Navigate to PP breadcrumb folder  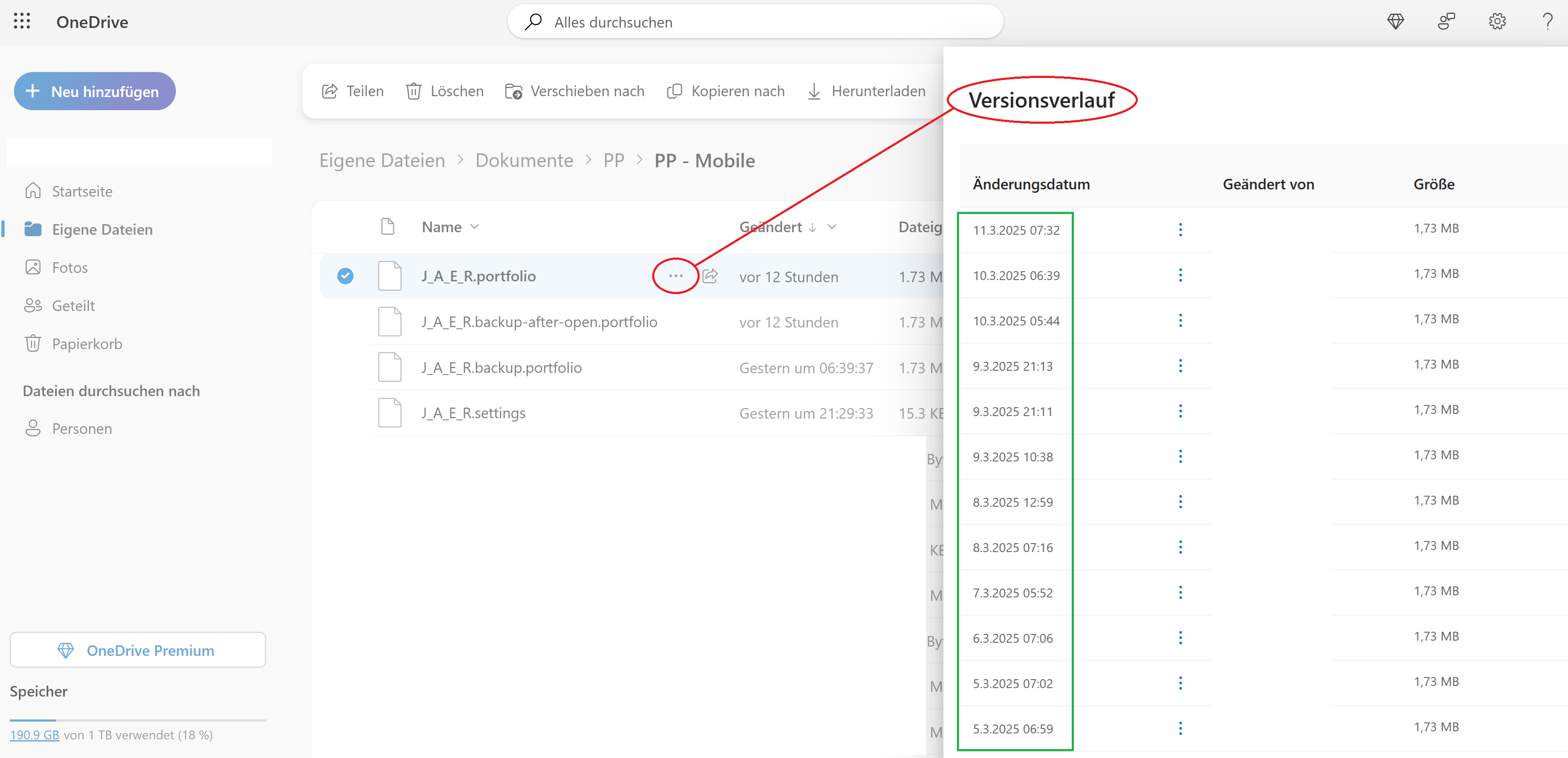(614, 161)
